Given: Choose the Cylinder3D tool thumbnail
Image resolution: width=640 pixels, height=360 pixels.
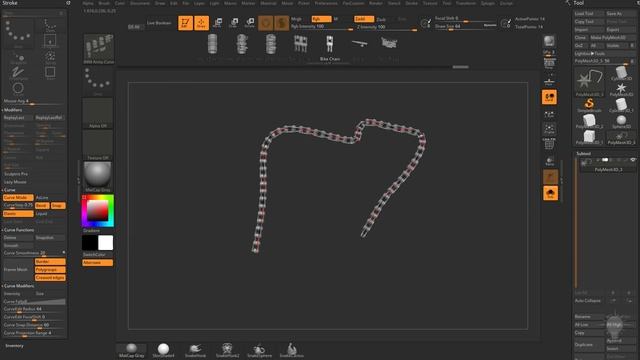Looking at the screenshot, I should [621, 73].
